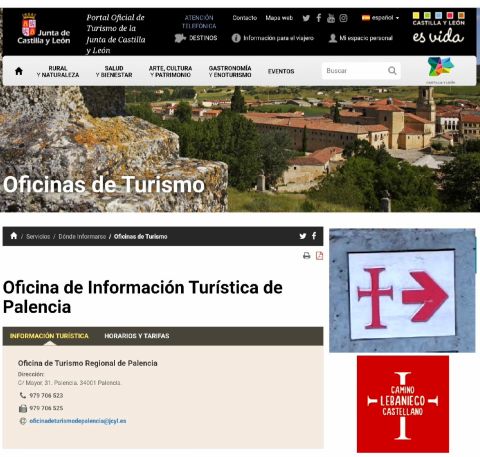Open the YouTube icon in the header

click(x=331, y=18)
